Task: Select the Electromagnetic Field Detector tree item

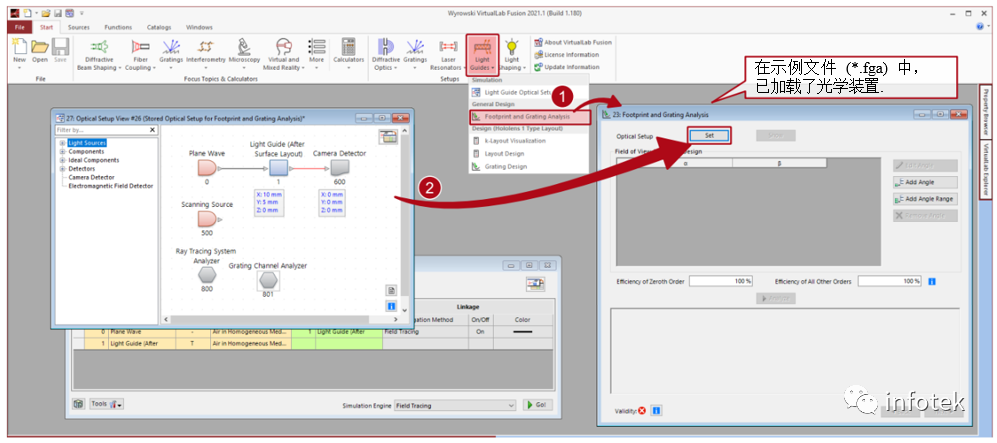Action: pyautogui.click(x=111, y=186)
